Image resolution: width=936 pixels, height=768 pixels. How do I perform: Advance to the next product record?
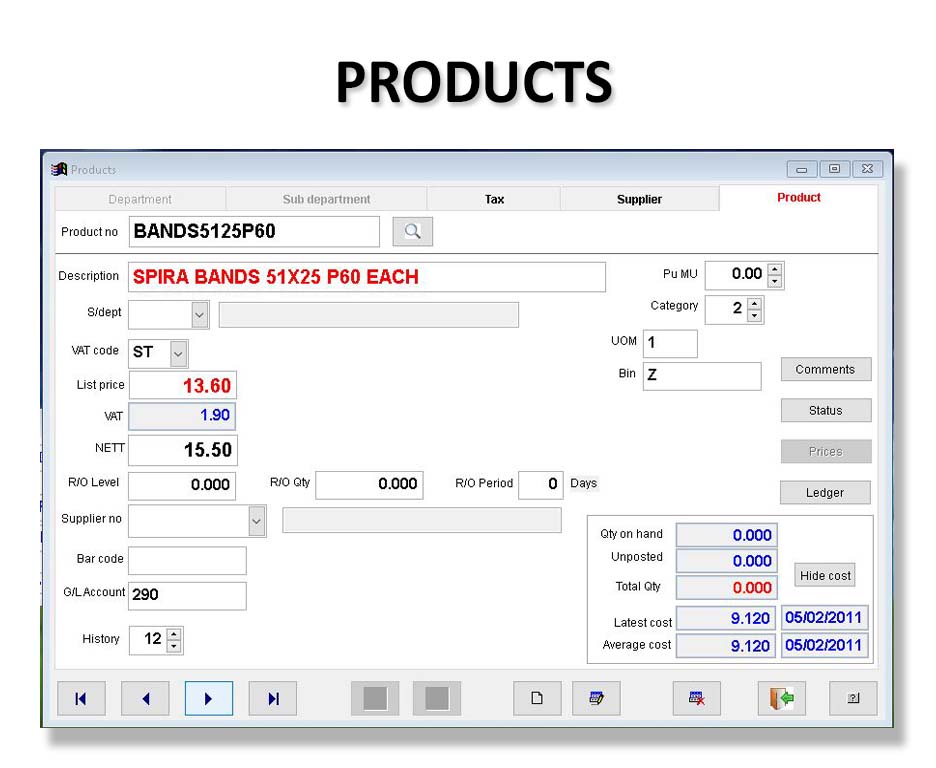(x=208, y=699)
